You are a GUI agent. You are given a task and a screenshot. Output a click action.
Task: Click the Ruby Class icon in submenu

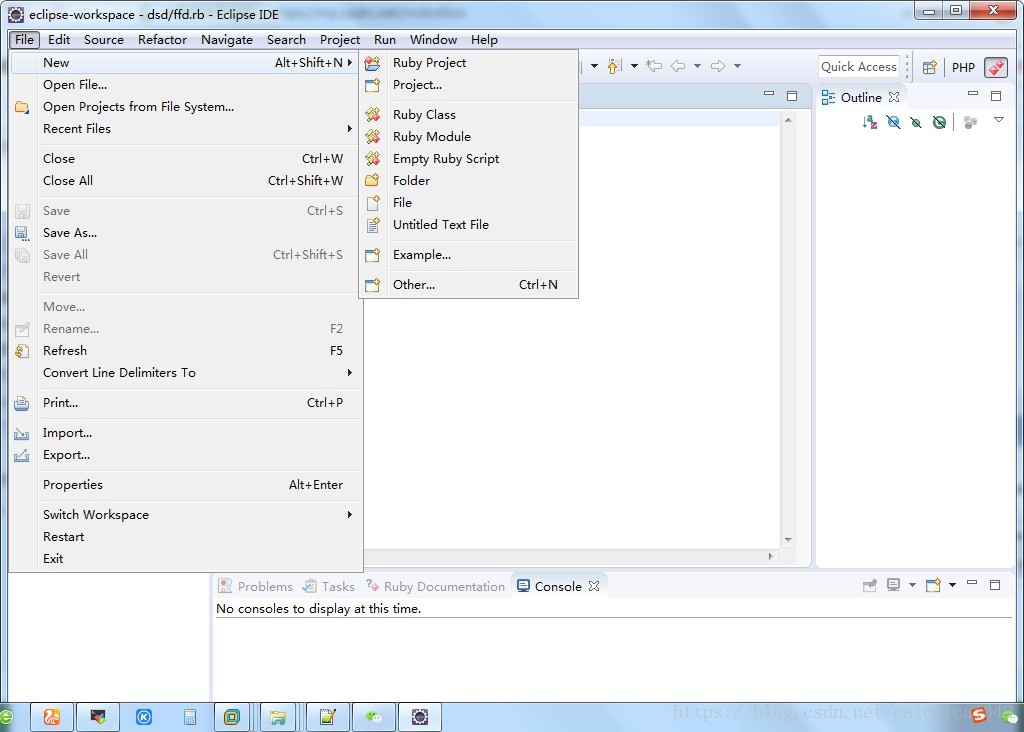[372, 114]
